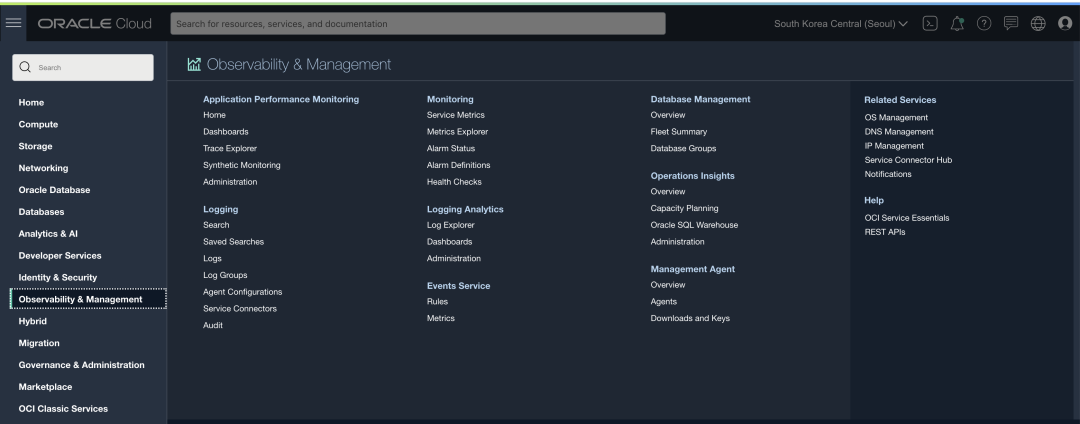Open DNS Management in Related Services
The height and width of the screenshot is (424, 1080).
[x=899, y=131]
